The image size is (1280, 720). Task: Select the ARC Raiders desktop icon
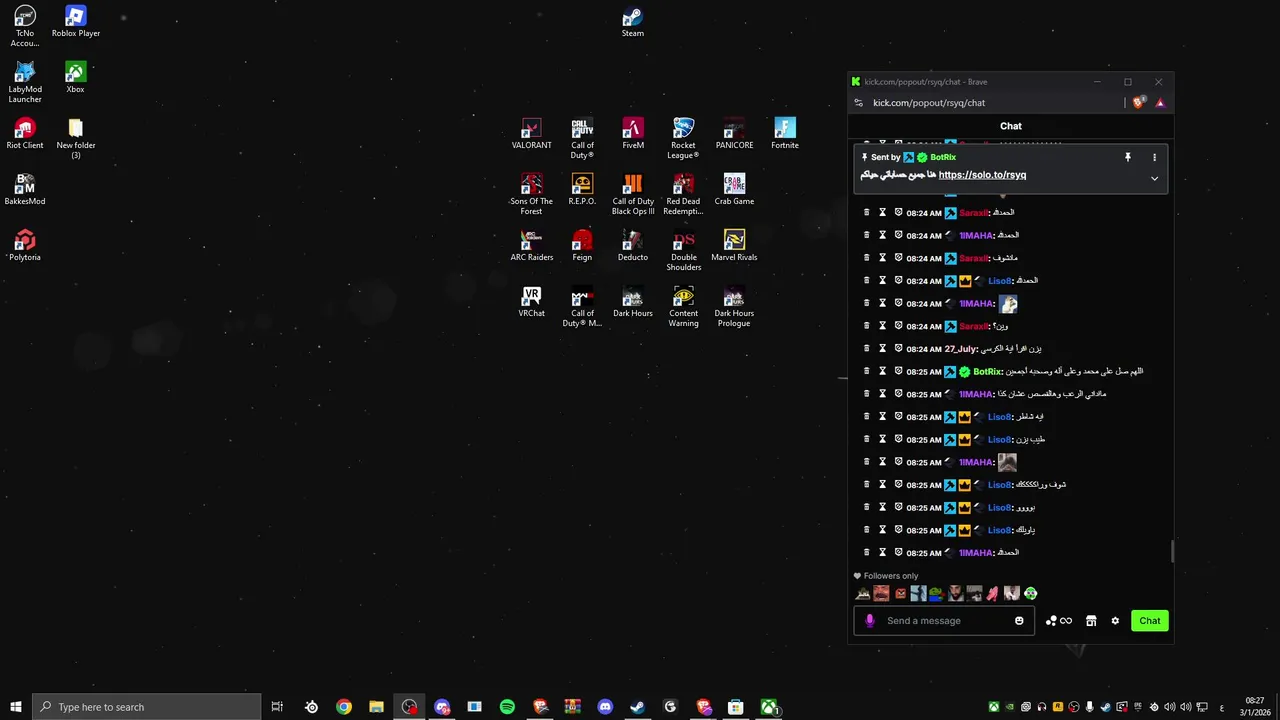tap(531, 246)
